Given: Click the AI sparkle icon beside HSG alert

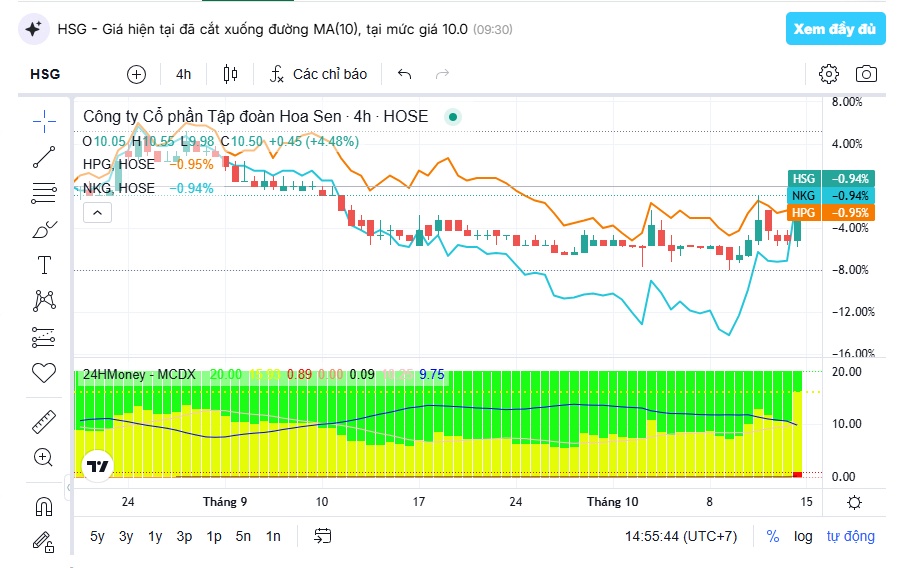Looking at the screenshot, I should 33,29.
